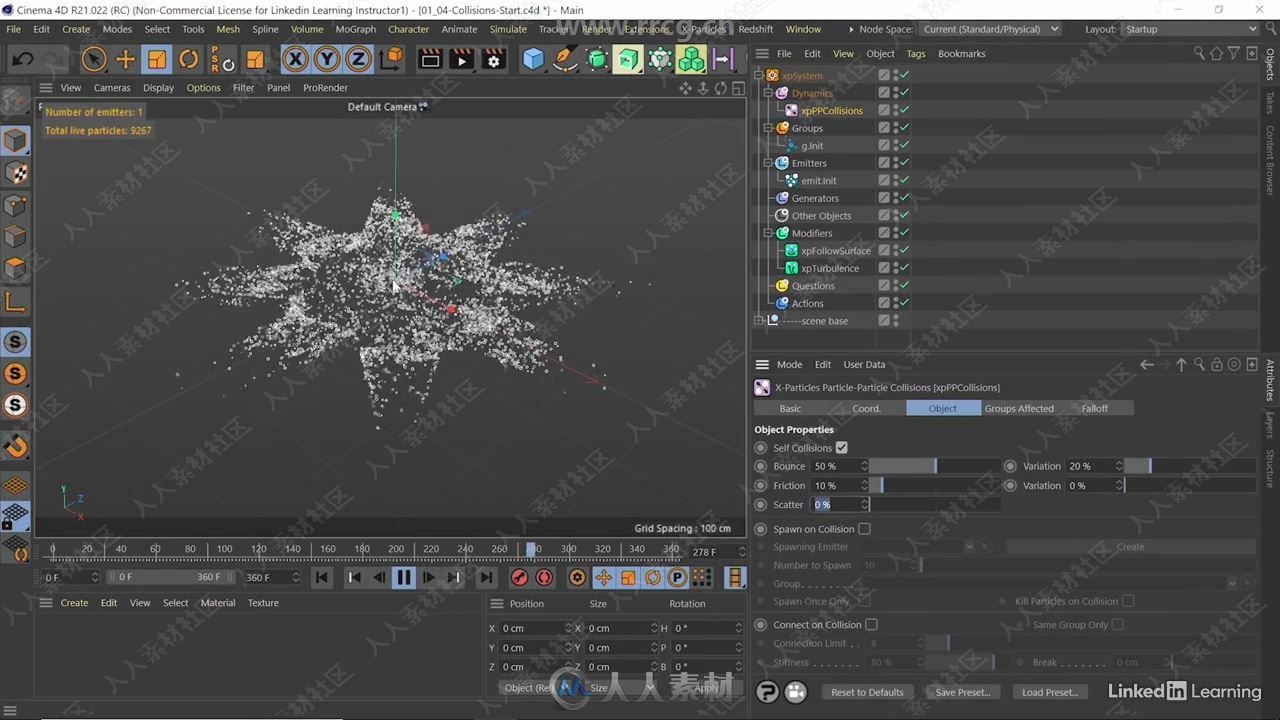Image resolution: width=1280 pixels, height=720 pixels.
Task: Click frame 200 on the timeline ruler
Action: [396, 549]
